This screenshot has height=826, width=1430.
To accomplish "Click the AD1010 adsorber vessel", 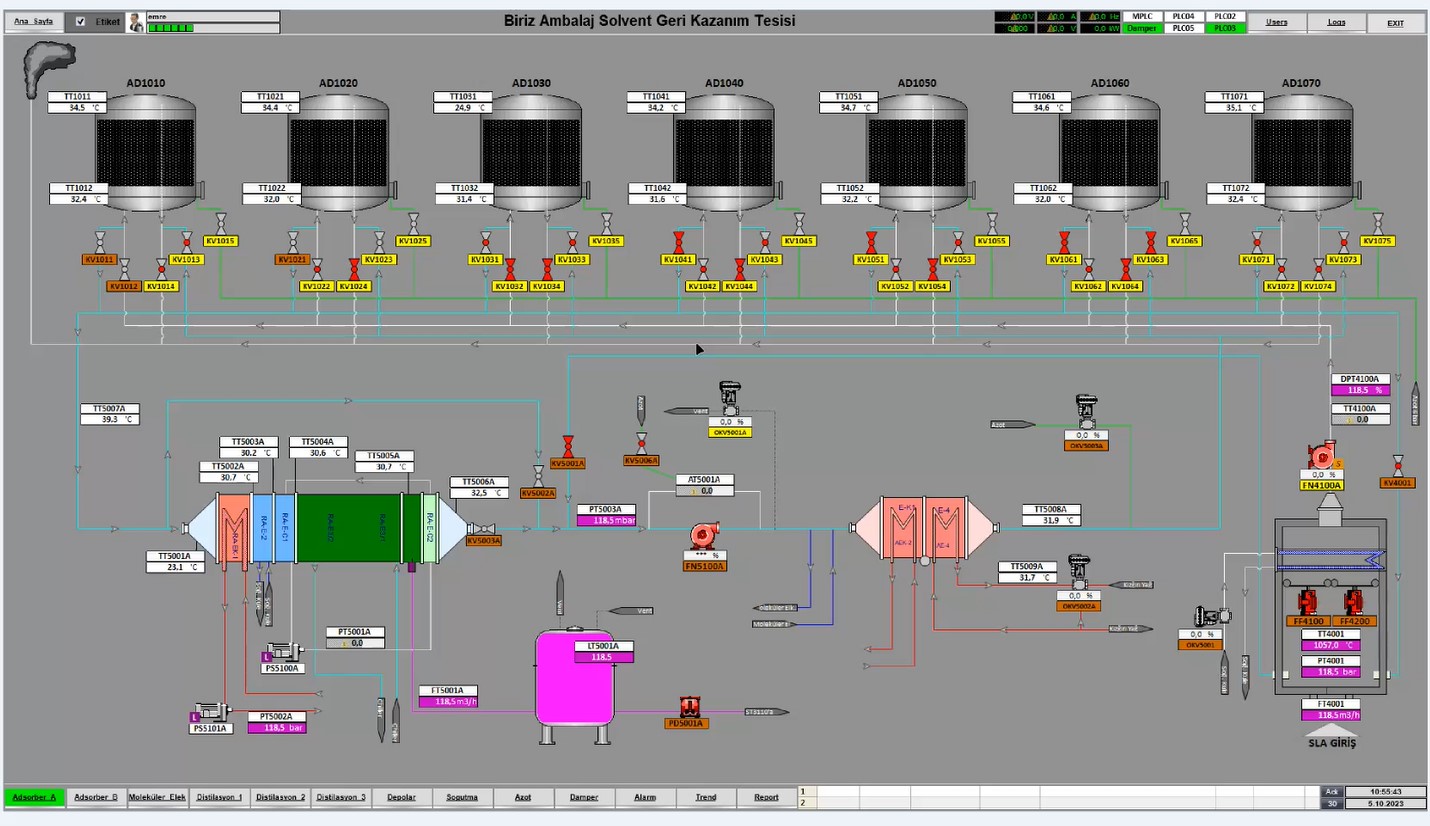I will (x=147, y=153).
